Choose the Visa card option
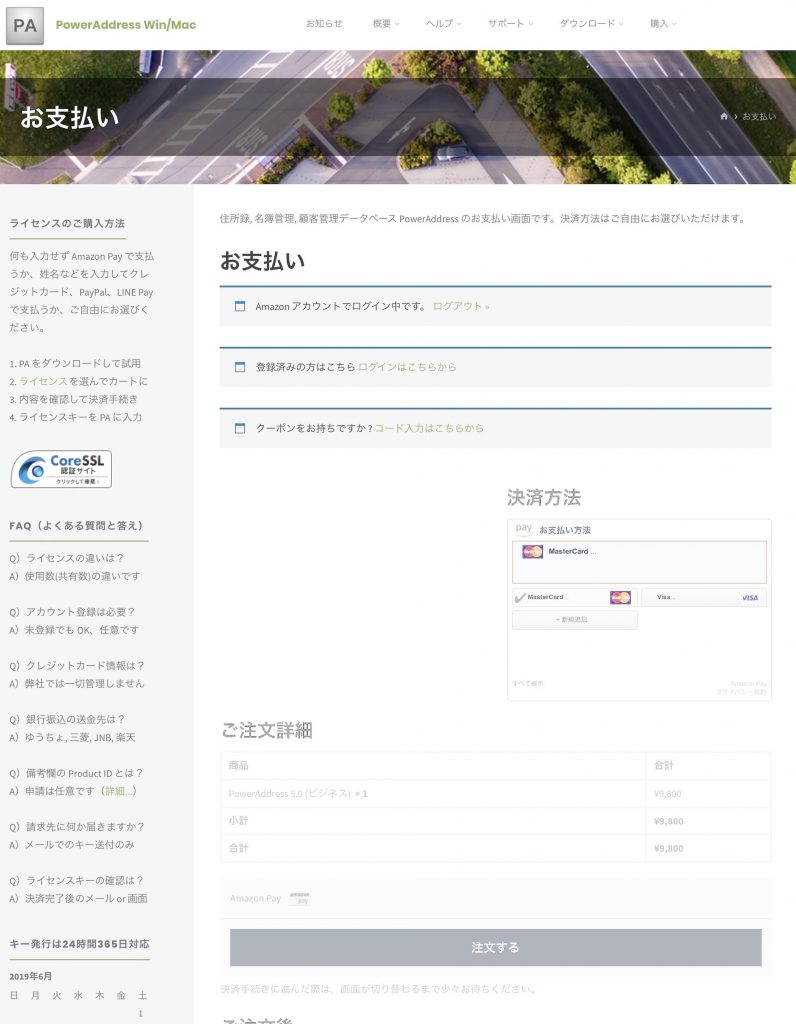This screenshot has width=796, height=1024. coord(704,598)
